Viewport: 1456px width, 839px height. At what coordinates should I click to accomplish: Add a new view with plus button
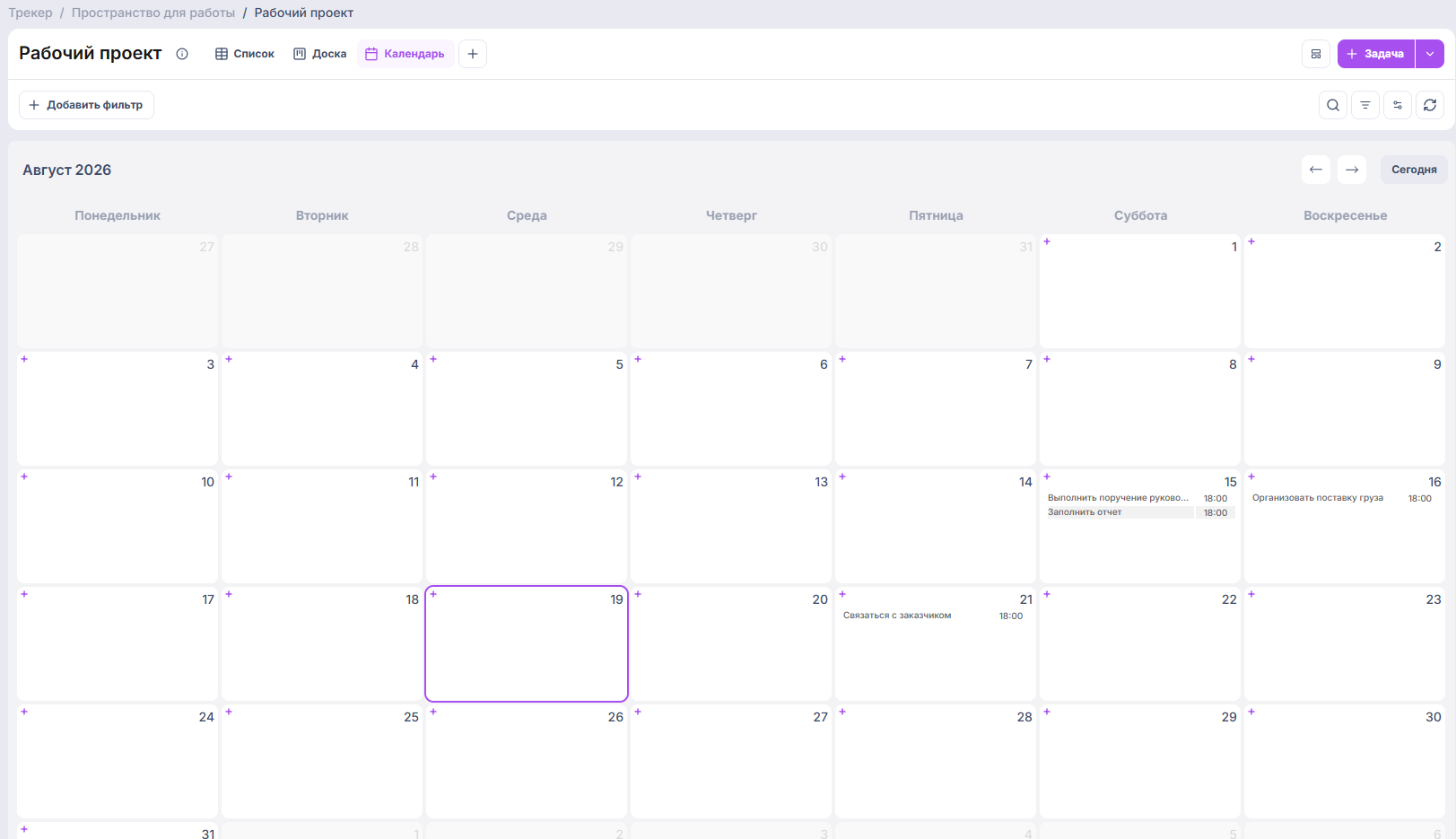click(473, 54)
